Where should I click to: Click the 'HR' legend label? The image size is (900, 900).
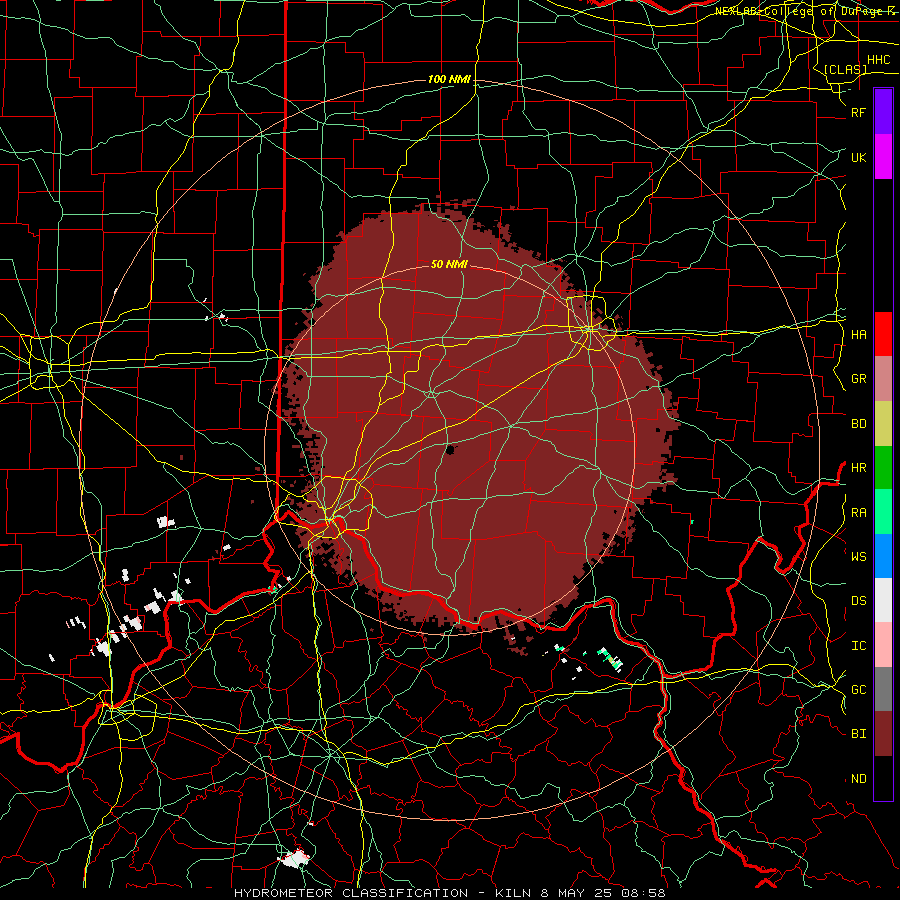(858, 468)
